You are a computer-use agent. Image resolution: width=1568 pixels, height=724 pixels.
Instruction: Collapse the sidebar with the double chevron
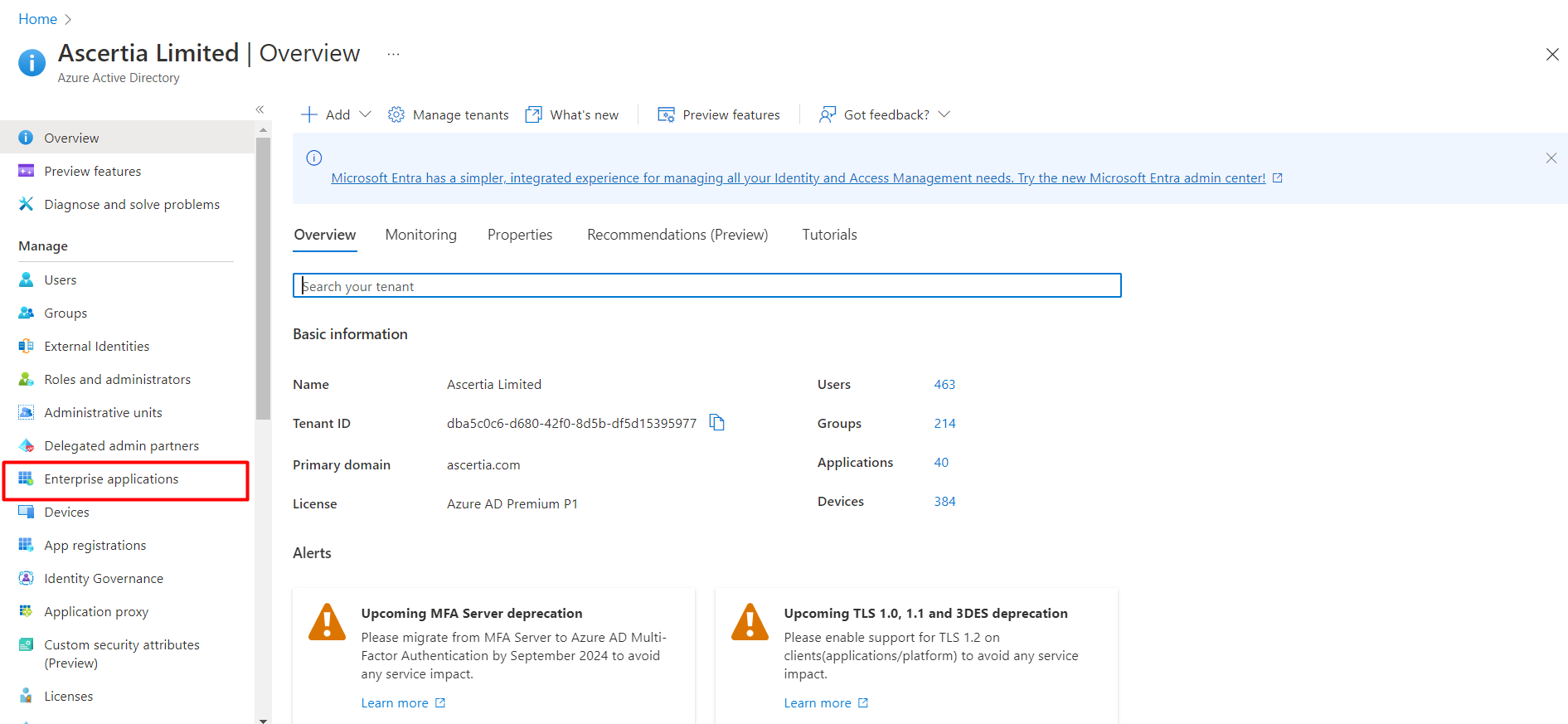click(x=260, y=109)
